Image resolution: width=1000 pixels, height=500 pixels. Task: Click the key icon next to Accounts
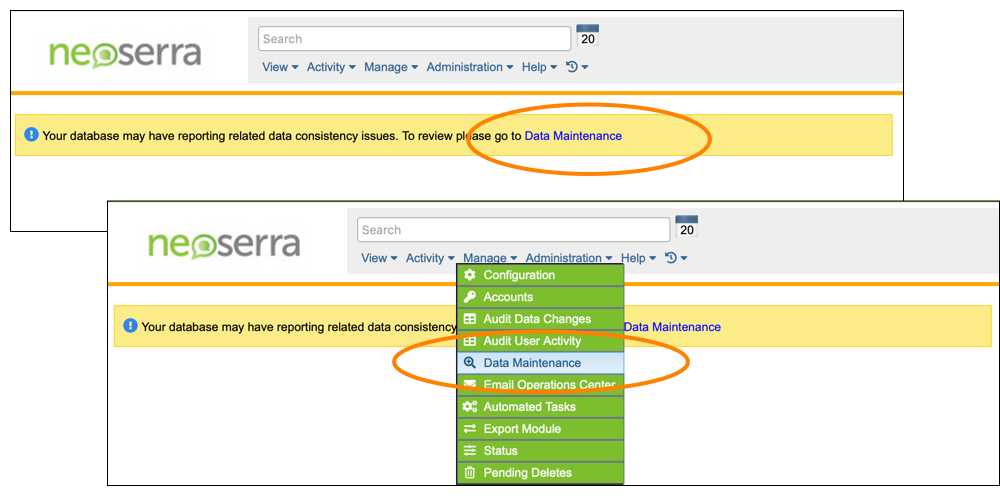470,297
